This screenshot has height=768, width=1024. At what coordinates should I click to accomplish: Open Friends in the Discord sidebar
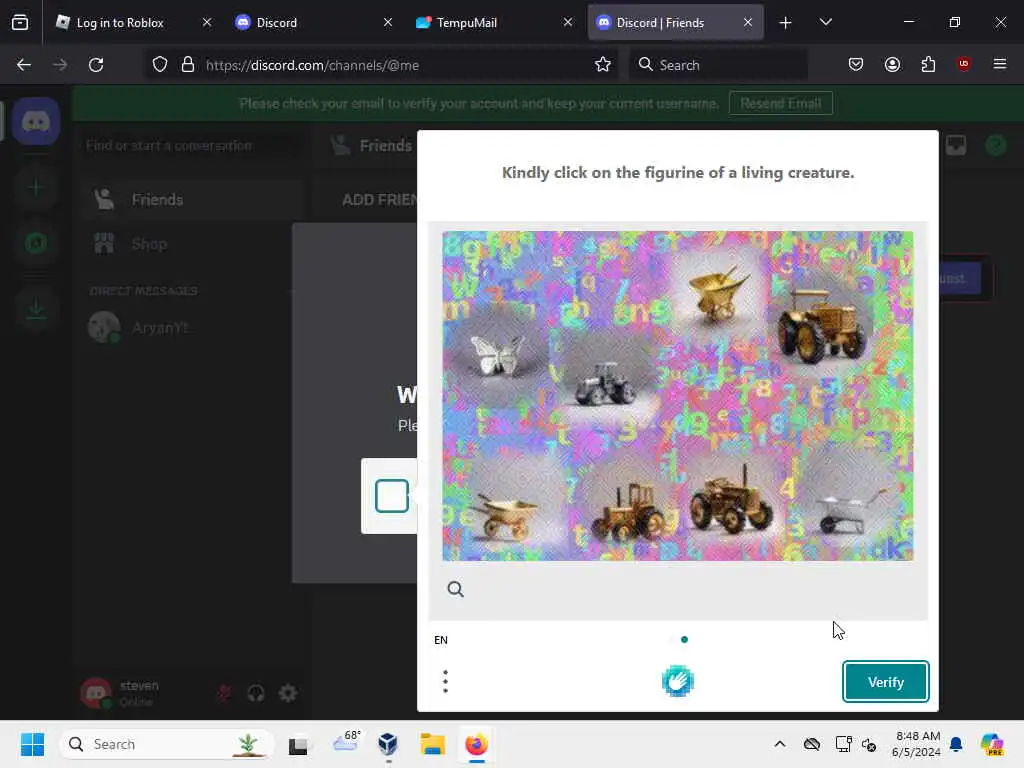pyautogui.click(x=189, y=200)
